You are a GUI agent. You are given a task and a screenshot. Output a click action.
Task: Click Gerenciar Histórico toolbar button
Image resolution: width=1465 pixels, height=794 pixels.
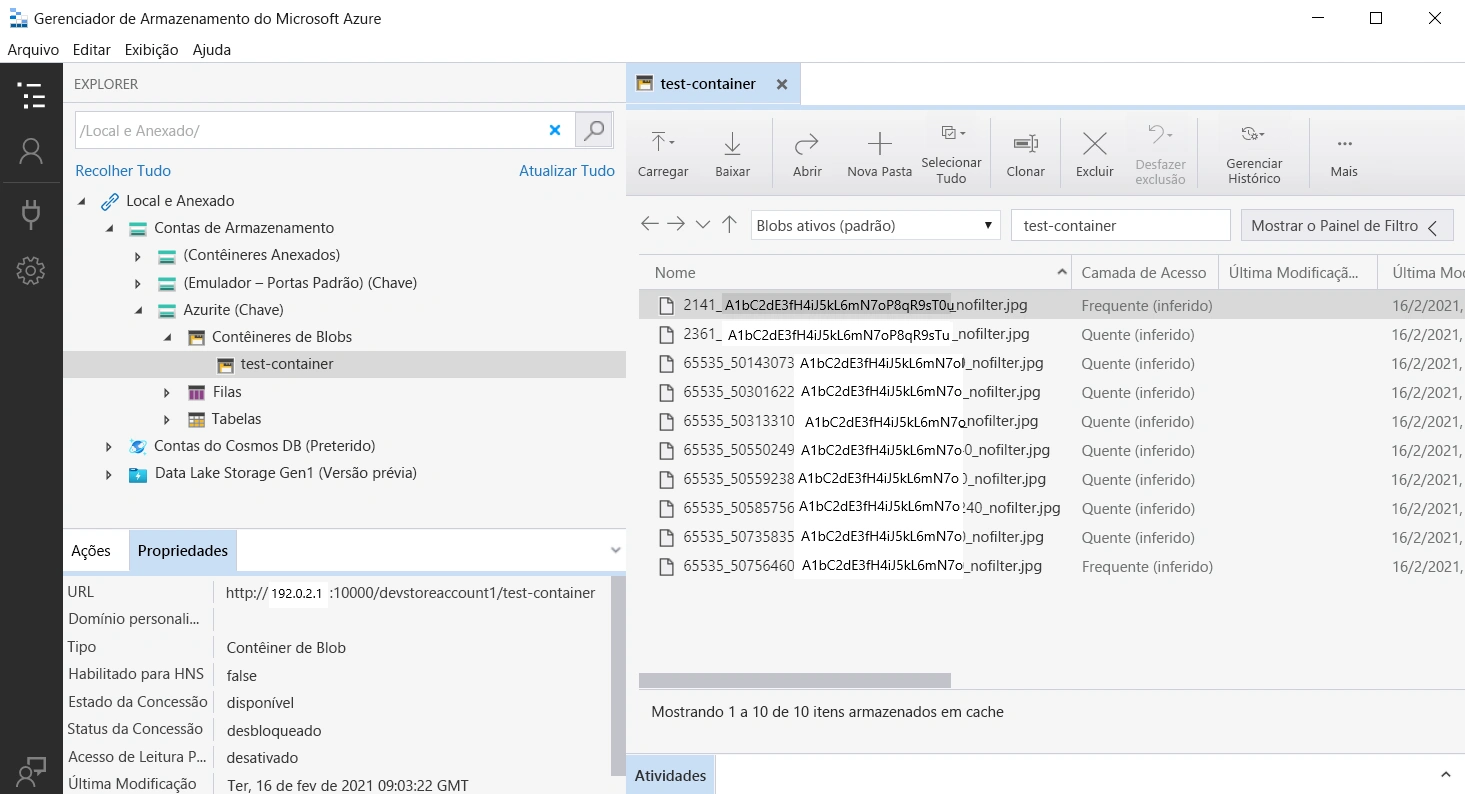pos(1254,153)
